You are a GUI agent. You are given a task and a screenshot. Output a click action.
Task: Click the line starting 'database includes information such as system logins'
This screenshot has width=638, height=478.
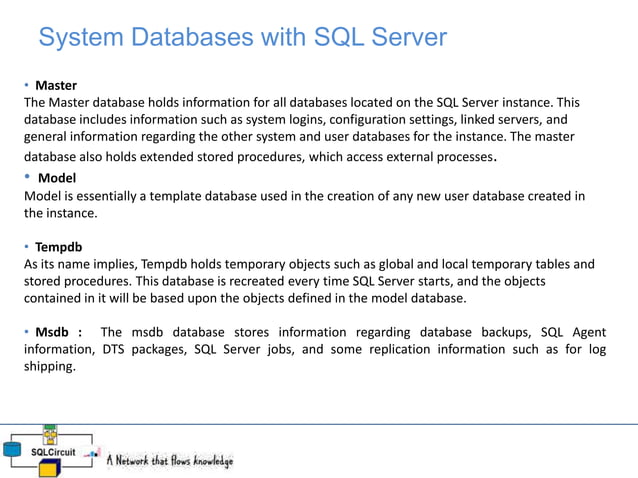coord(296,119)
